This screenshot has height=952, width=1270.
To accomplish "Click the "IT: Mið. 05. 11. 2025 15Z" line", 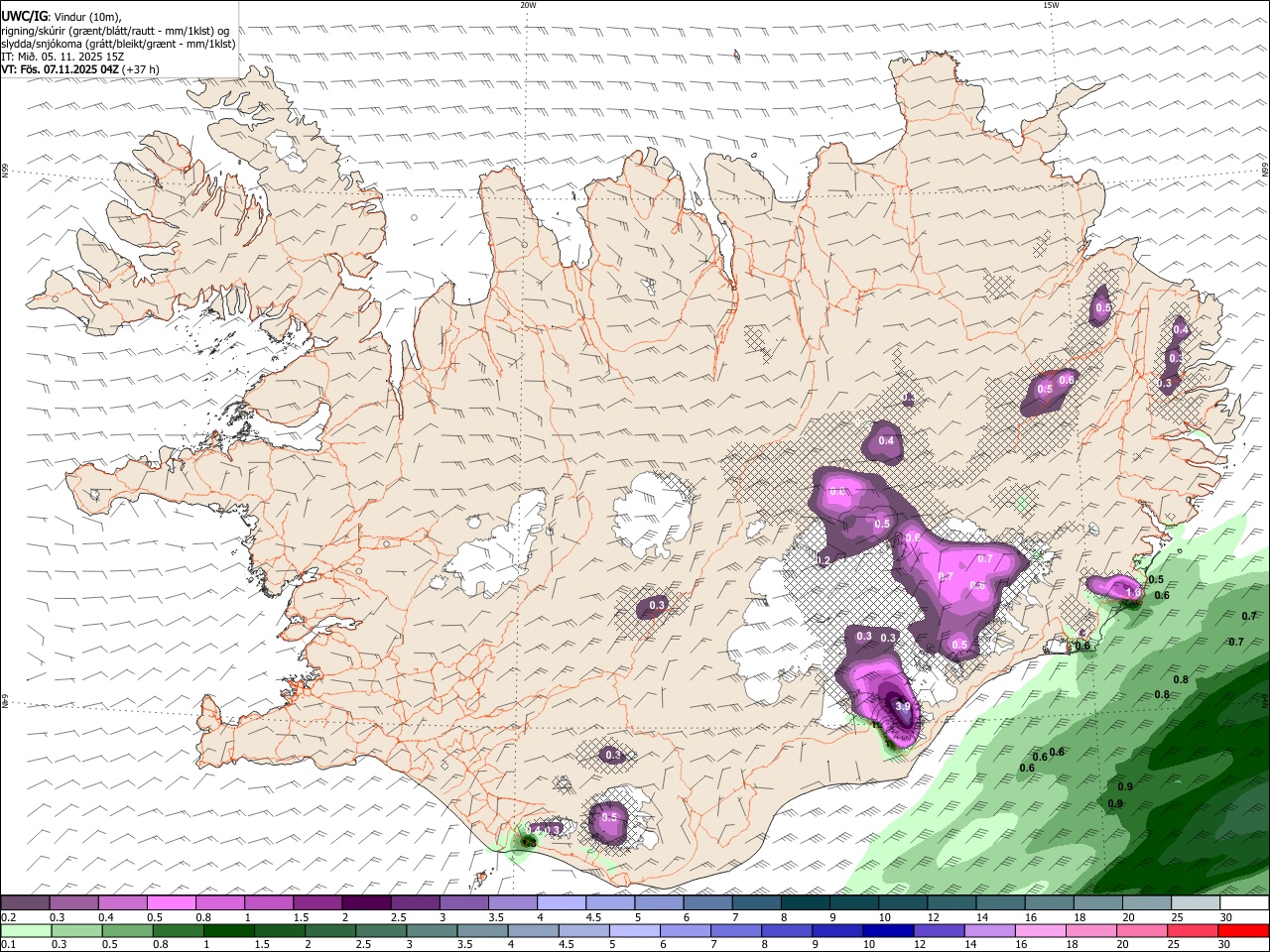I will point(63,57).
